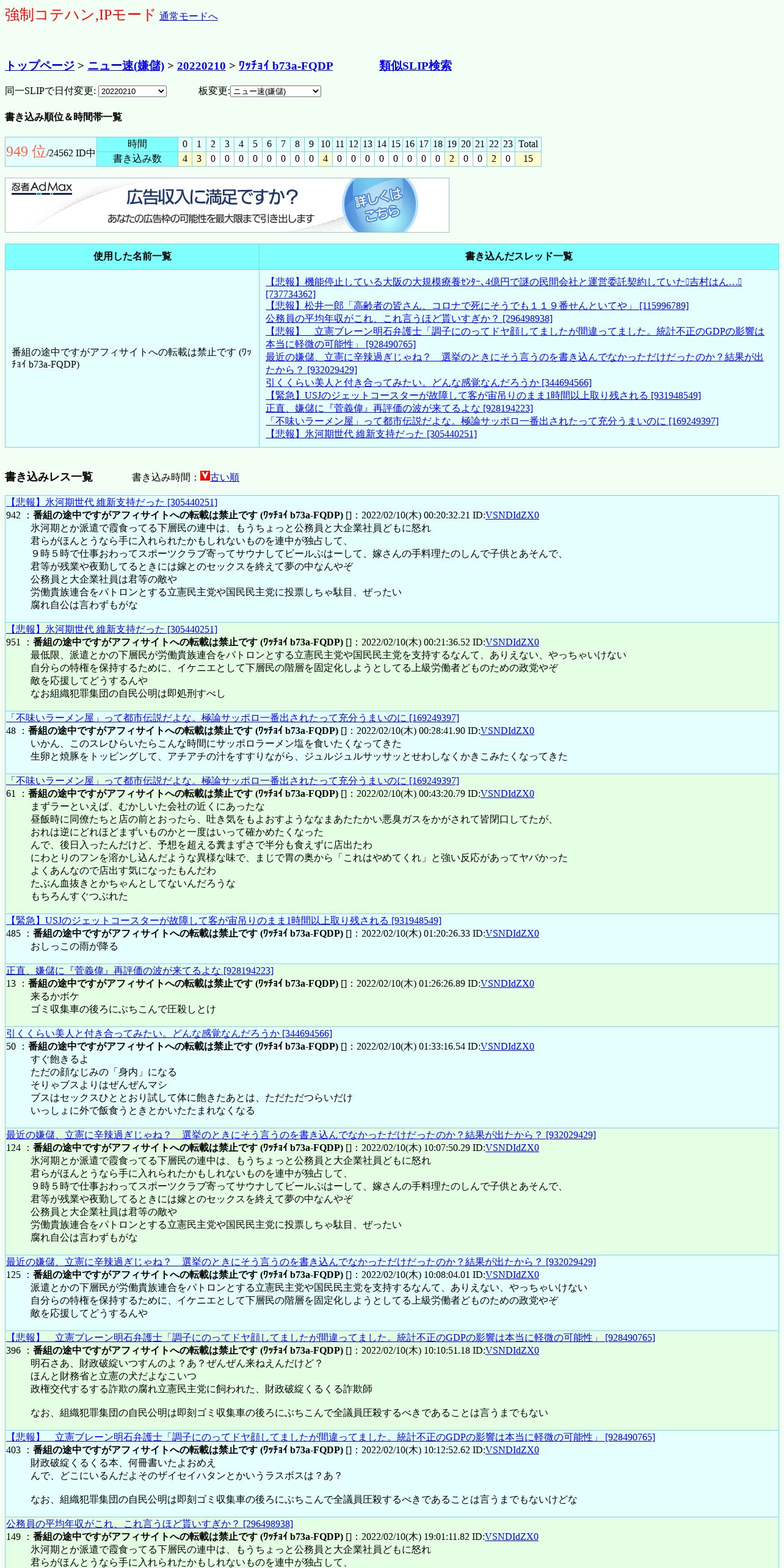Open 正直、嫌儲に『菅義偉』 link in thread list
The width and height of the screenshot is (784, 1568).
point(399,408)
